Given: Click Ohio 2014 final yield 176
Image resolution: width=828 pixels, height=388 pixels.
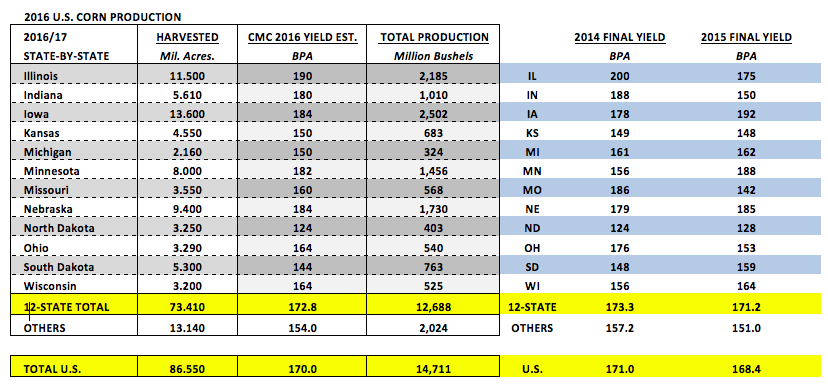Looking at the screenshot, I should pos(620,248).
